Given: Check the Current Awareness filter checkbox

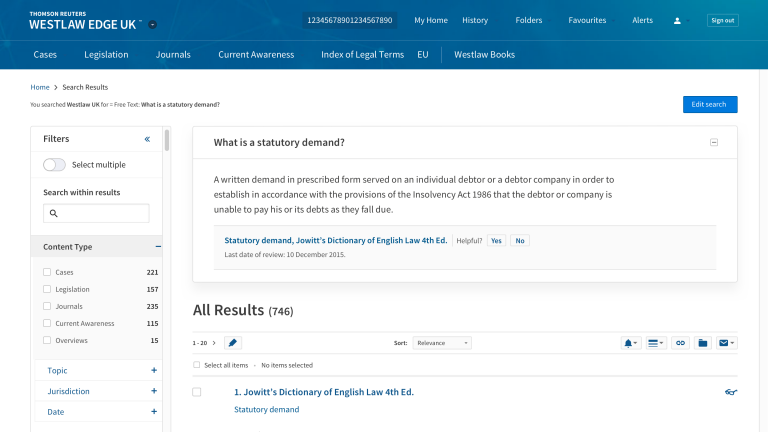Looking at the screenshot, I should pyautogui.click(x=47, y=323).
